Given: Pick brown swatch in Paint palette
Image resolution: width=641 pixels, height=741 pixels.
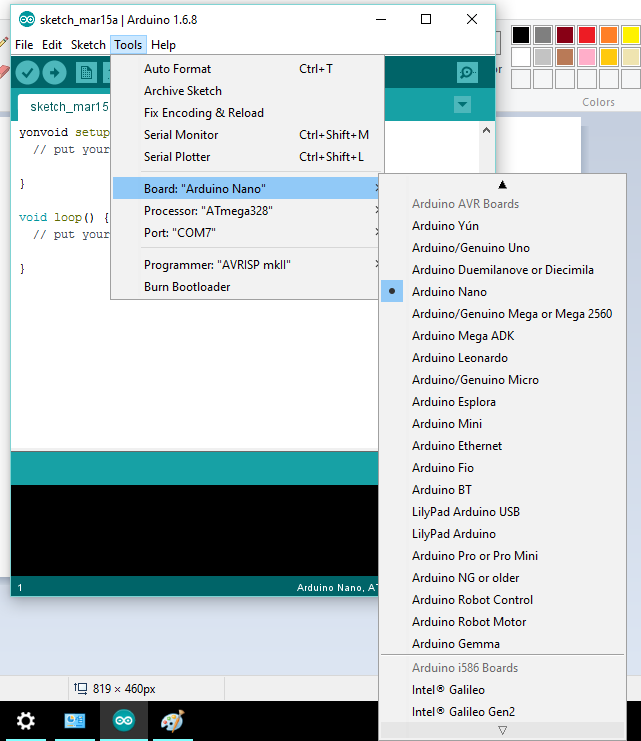Looking at the screenshot, I should tap(565, 57).
